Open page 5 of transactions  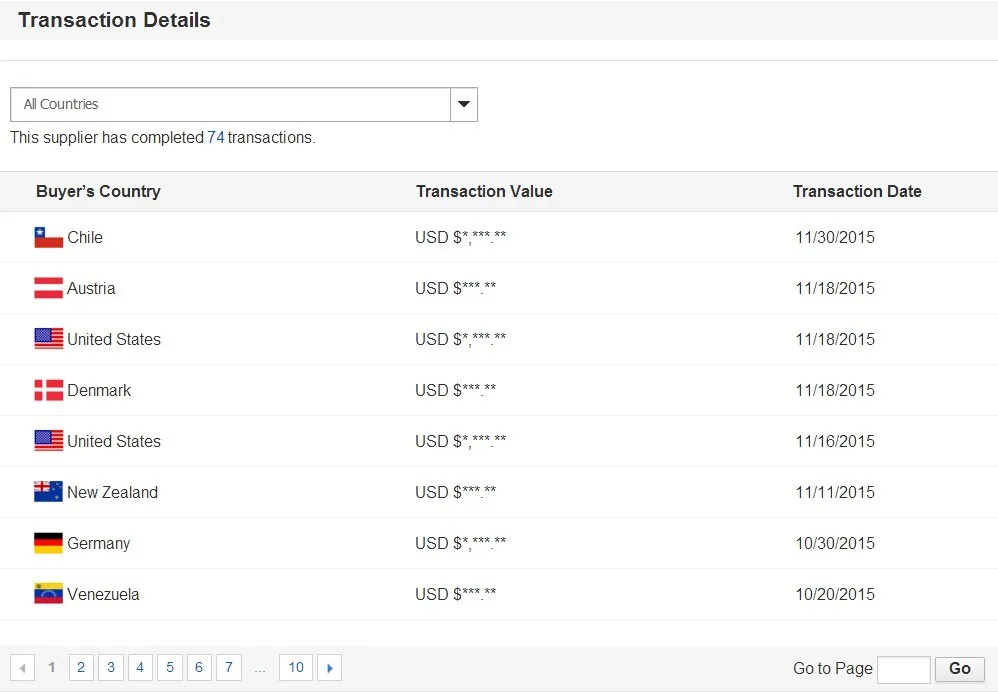170,668
